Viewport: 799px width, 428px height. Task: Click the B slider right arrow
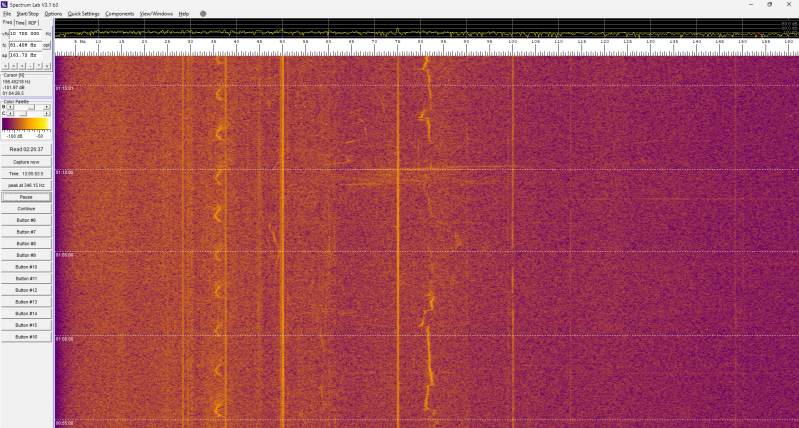coord(46,107)
